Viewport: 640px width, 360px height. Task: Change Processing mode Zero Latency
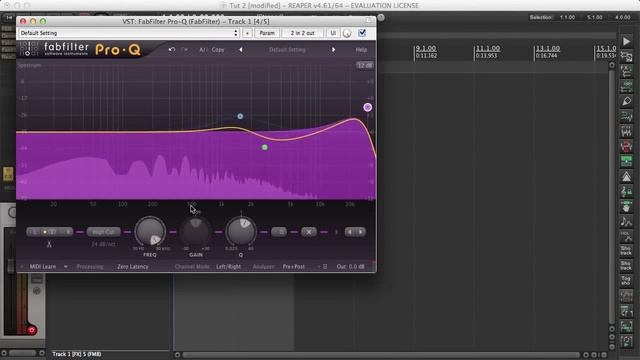pyautogui.click(x=133, y=267)
